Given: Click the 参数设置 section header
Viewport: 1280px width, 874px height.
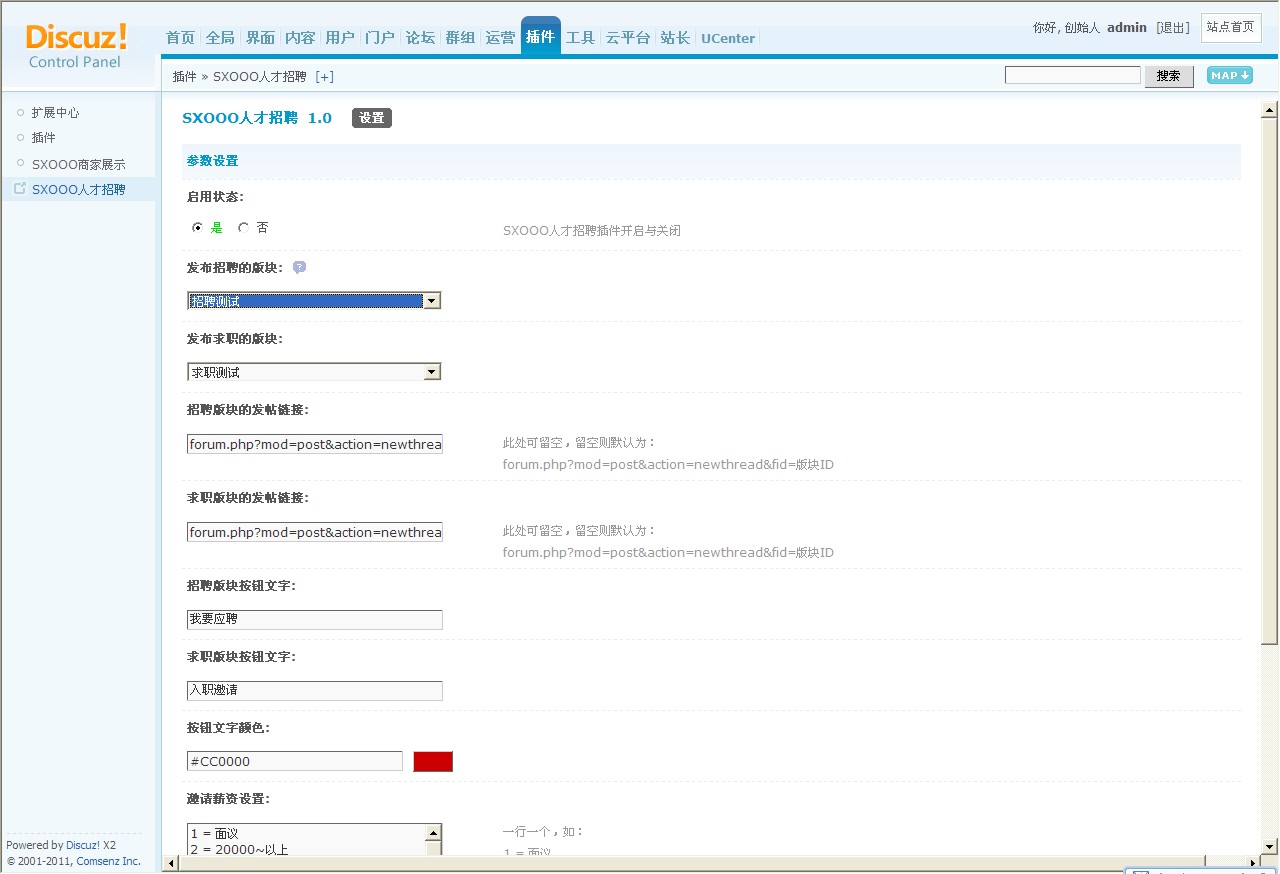Looking at the screenshot, I should pos(212,161).
